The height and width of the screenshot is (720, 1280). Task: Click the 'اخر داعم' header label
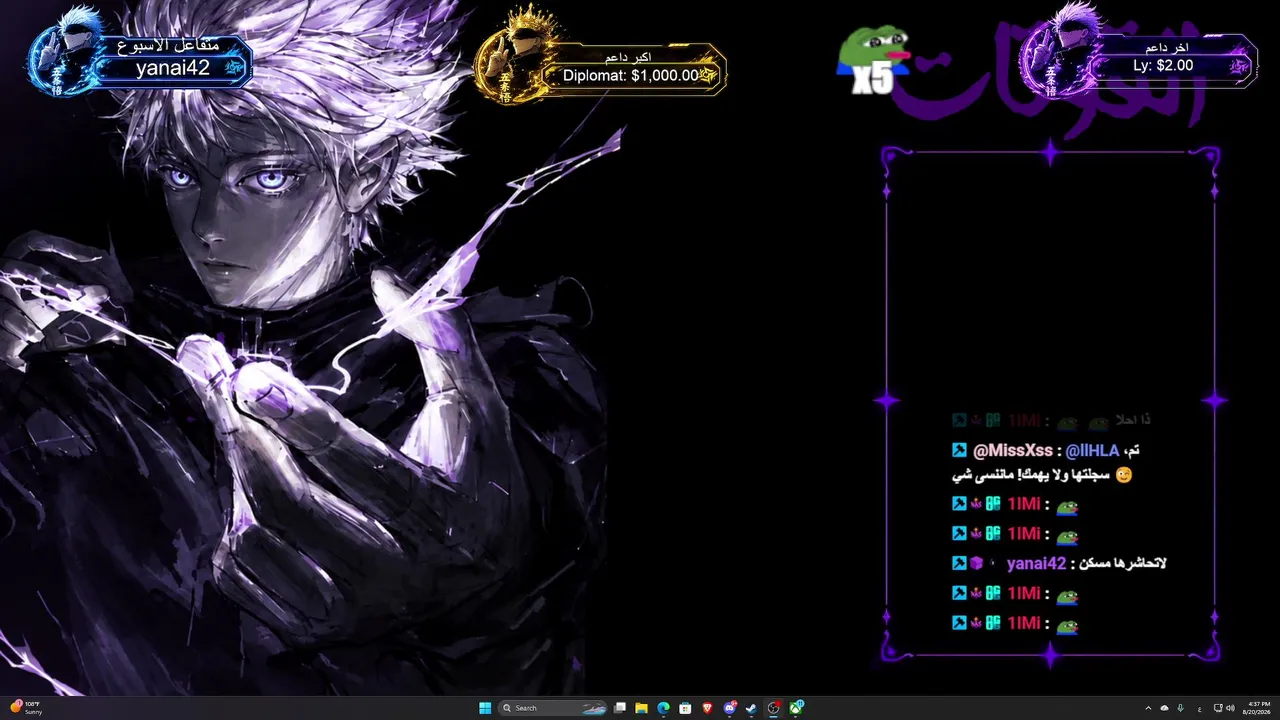point(1167,47)
